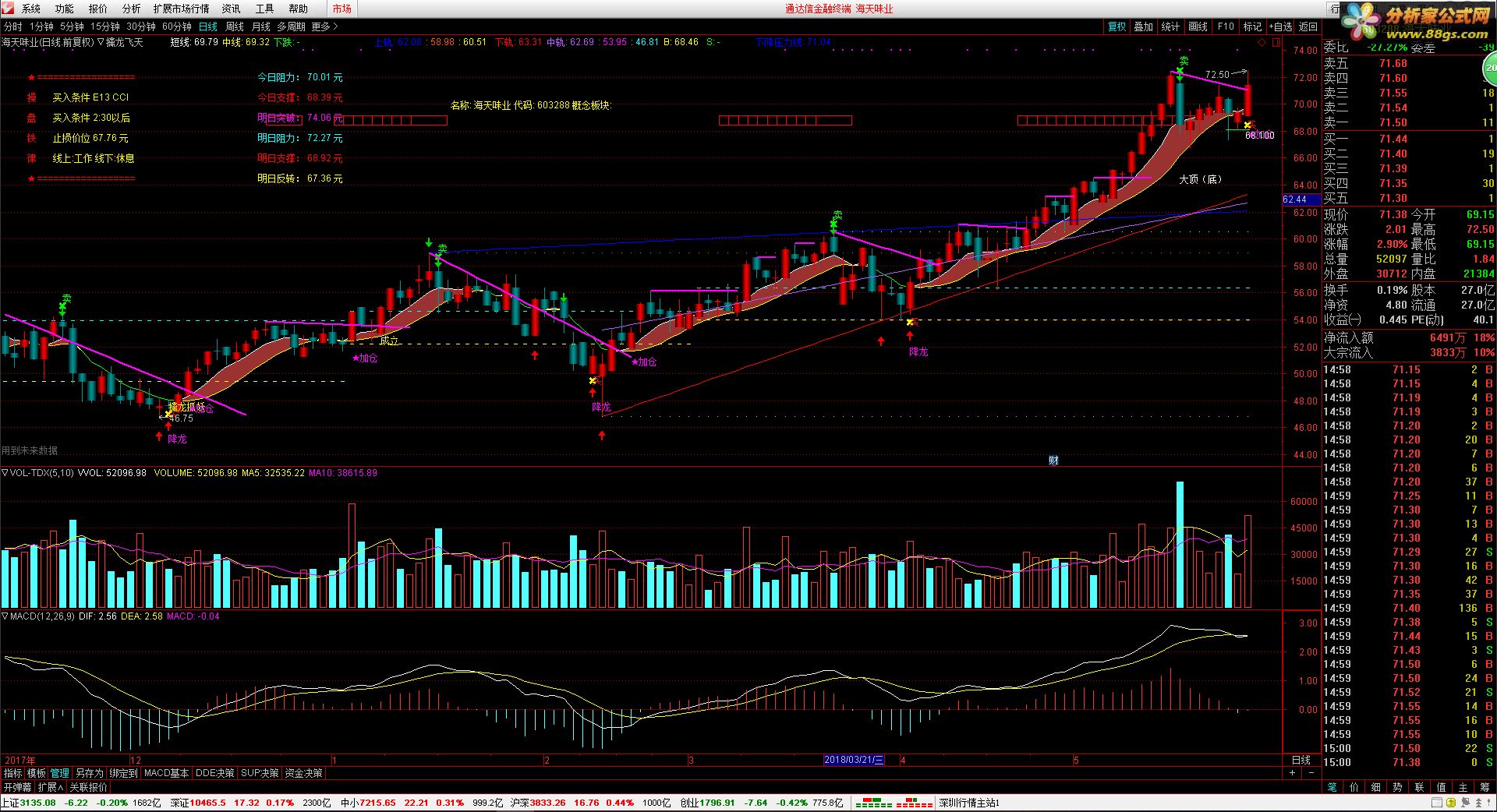The height and width of the screenshot is (812, 1497).
Task: Select the 5分钟 period
Action: point(72,26)
